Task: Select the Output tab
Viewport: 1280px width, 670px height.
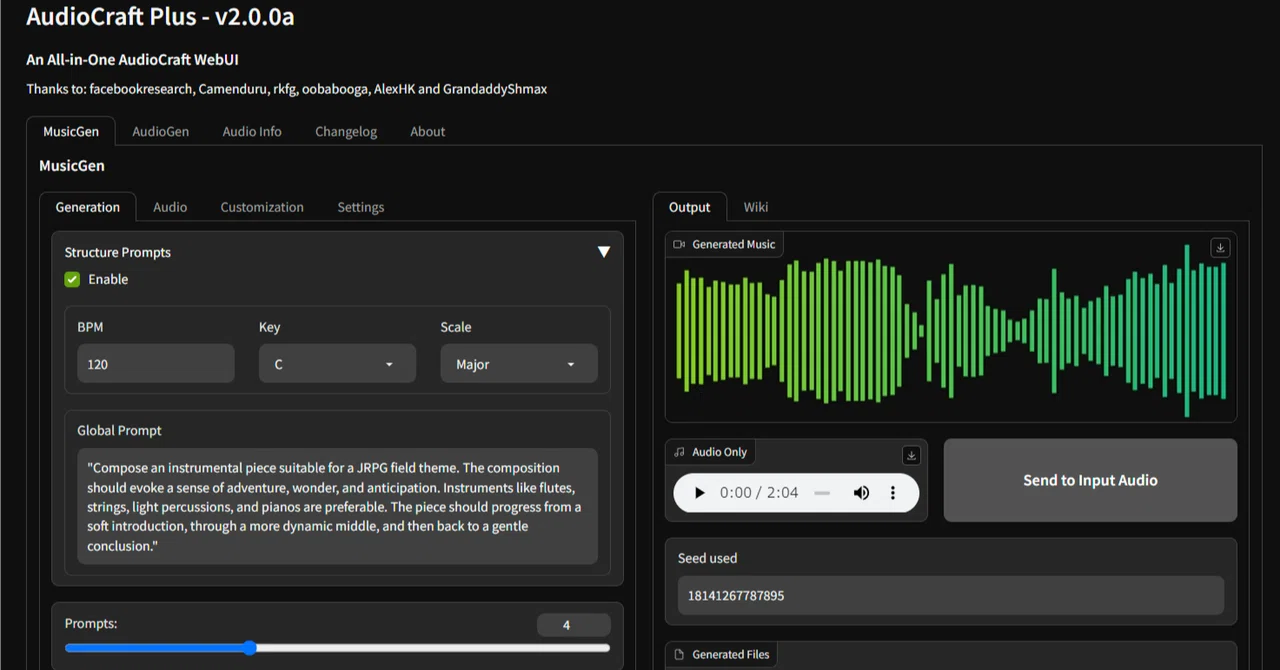Action: pos(690,207)
